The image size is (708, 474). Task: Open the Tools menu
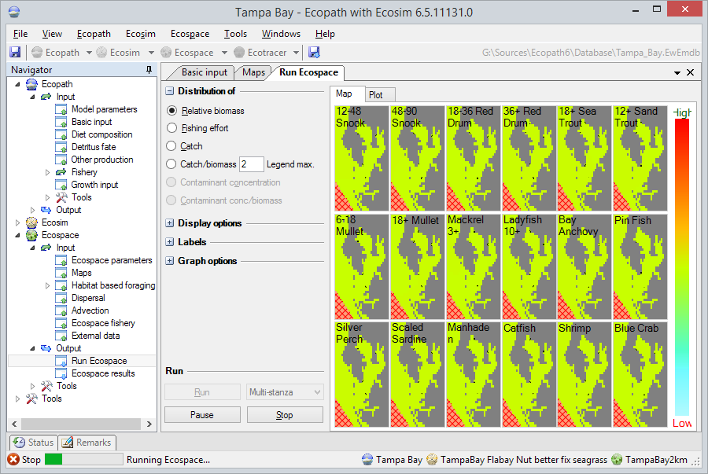pos(235,33)
